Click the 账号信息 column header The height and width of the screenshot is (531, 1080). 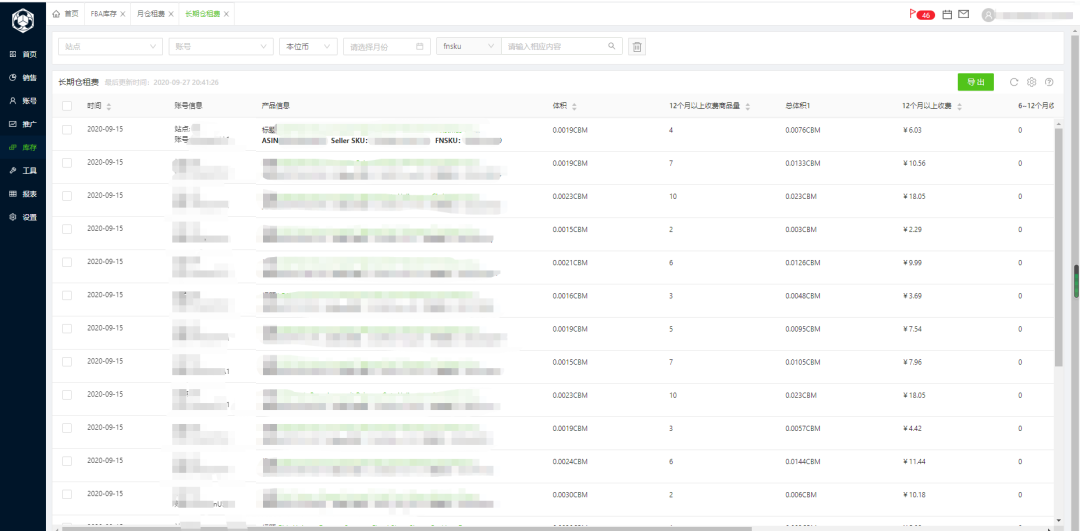pos(189,106)
